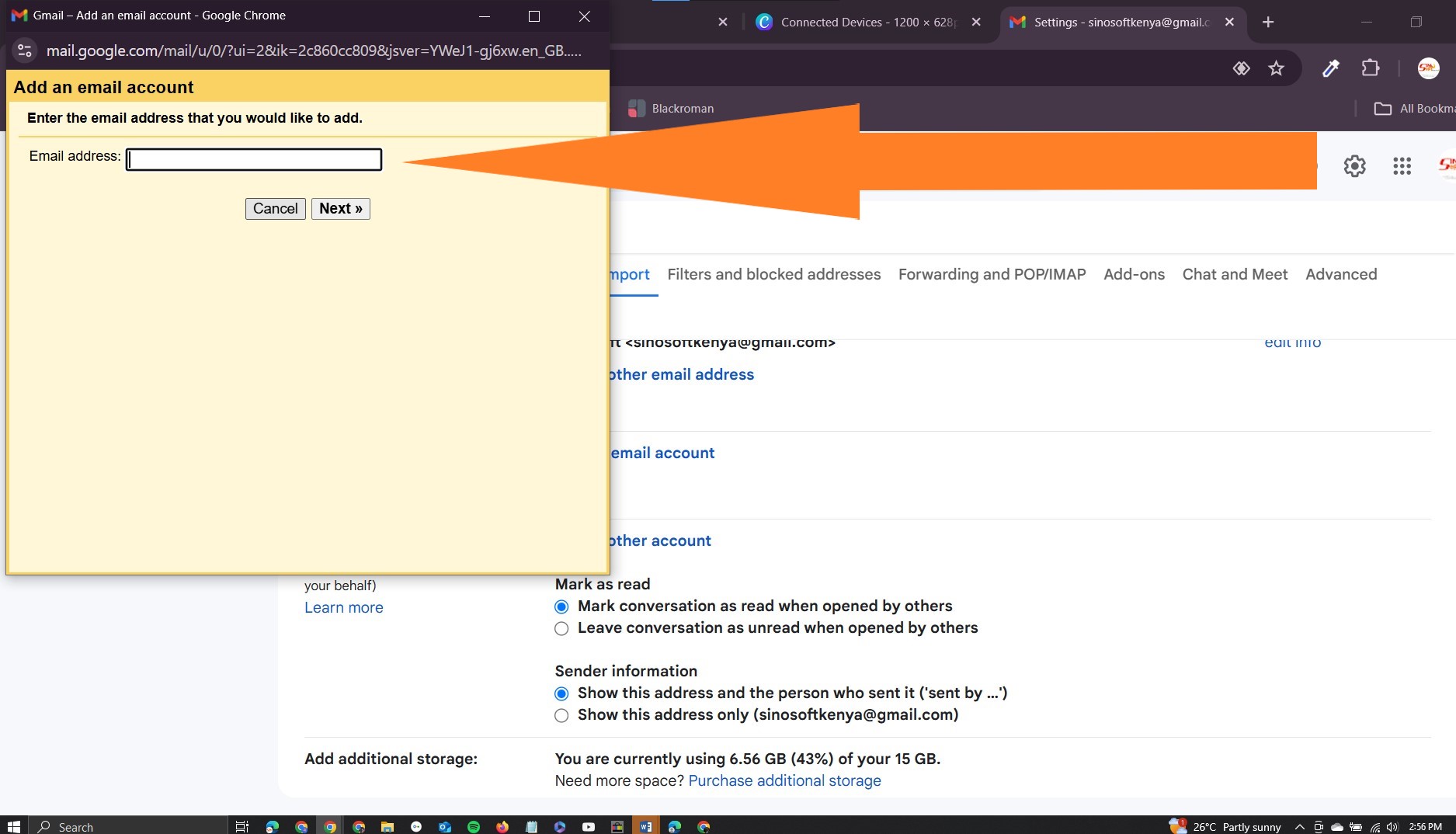Click the Next button in the dialog
Viewport: 1456px width, 834px height.
pyautogui.click(x=340, y=208)
